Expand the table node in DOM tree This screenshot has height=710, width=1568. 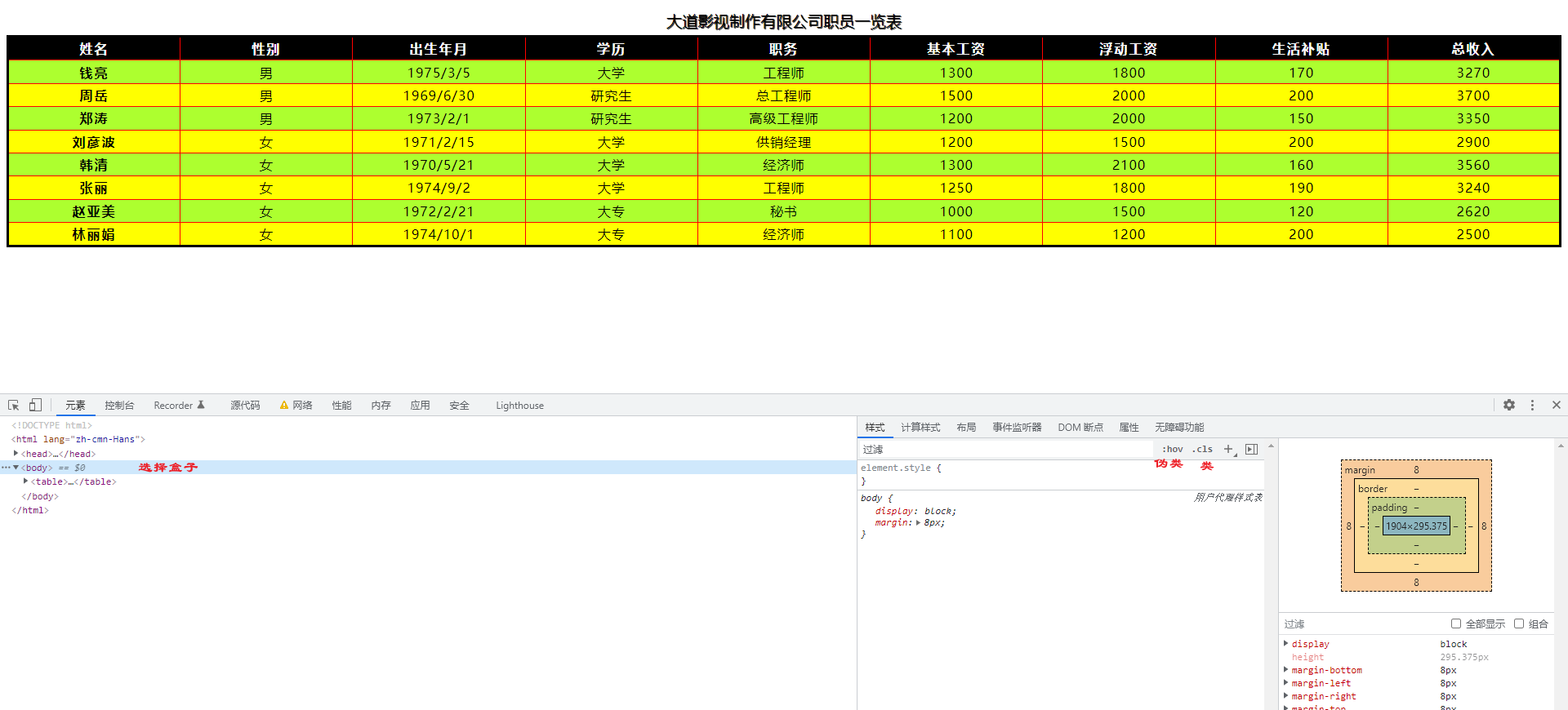click(25, 481)
